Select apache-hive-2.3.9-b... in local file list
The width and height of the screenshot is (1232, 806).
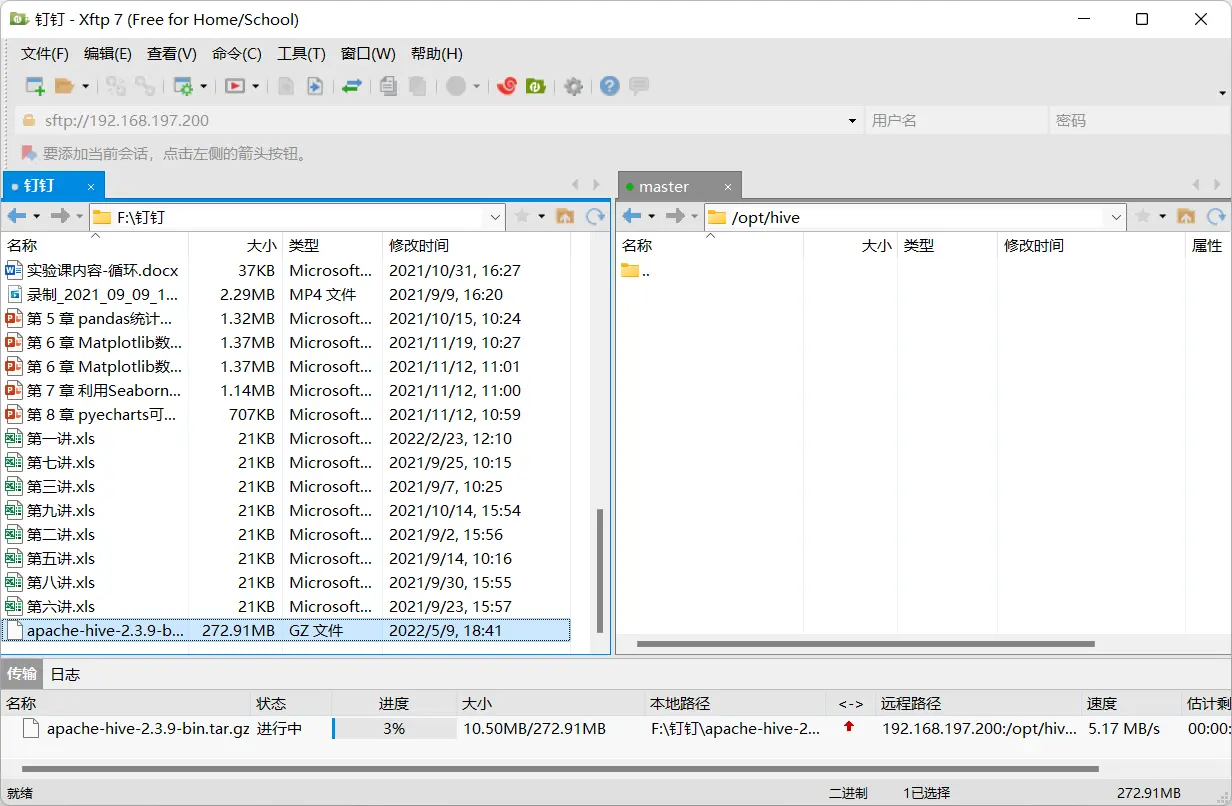click(286, 630)
